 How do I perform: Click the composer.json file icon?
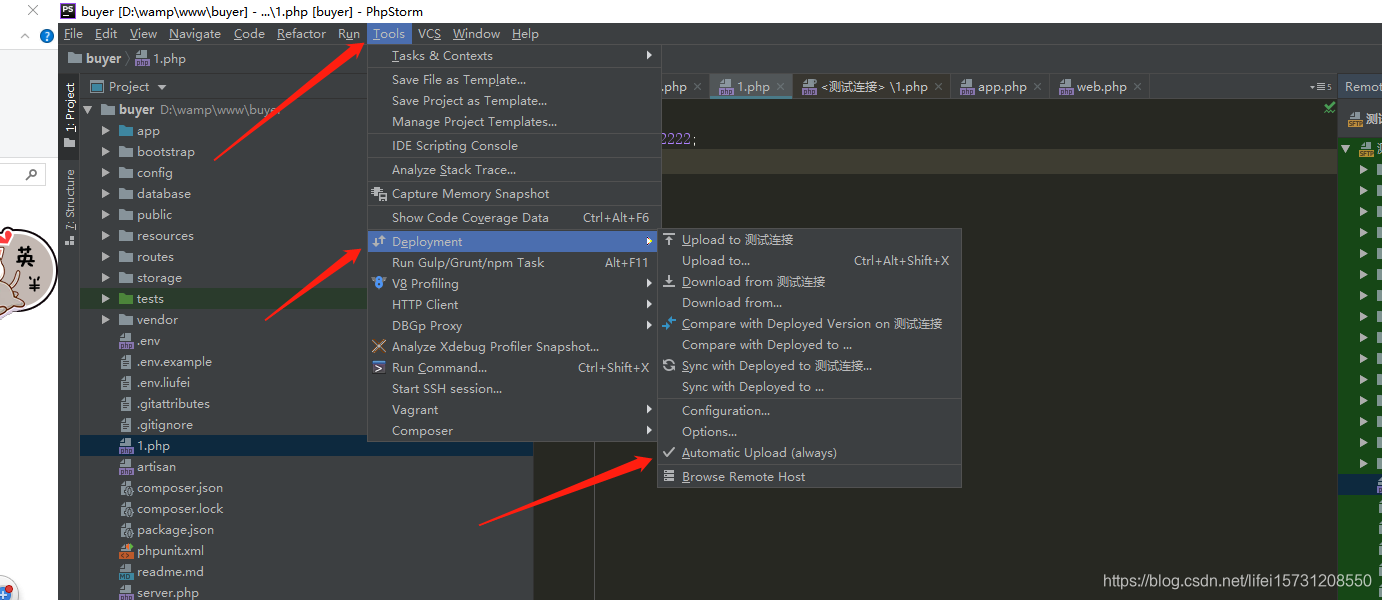point(126,488)
